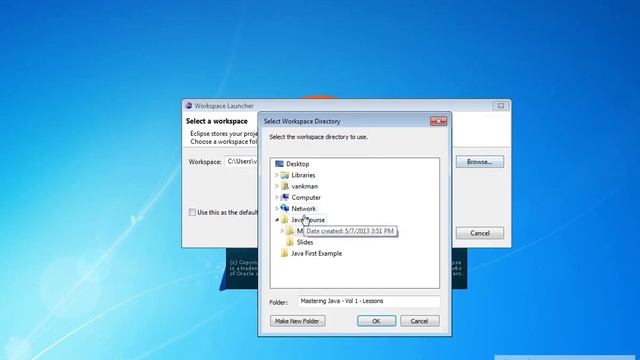Expand the Libraries tree node
The image size is (640, 360).
pyautogui.click(x=277, y=175)
